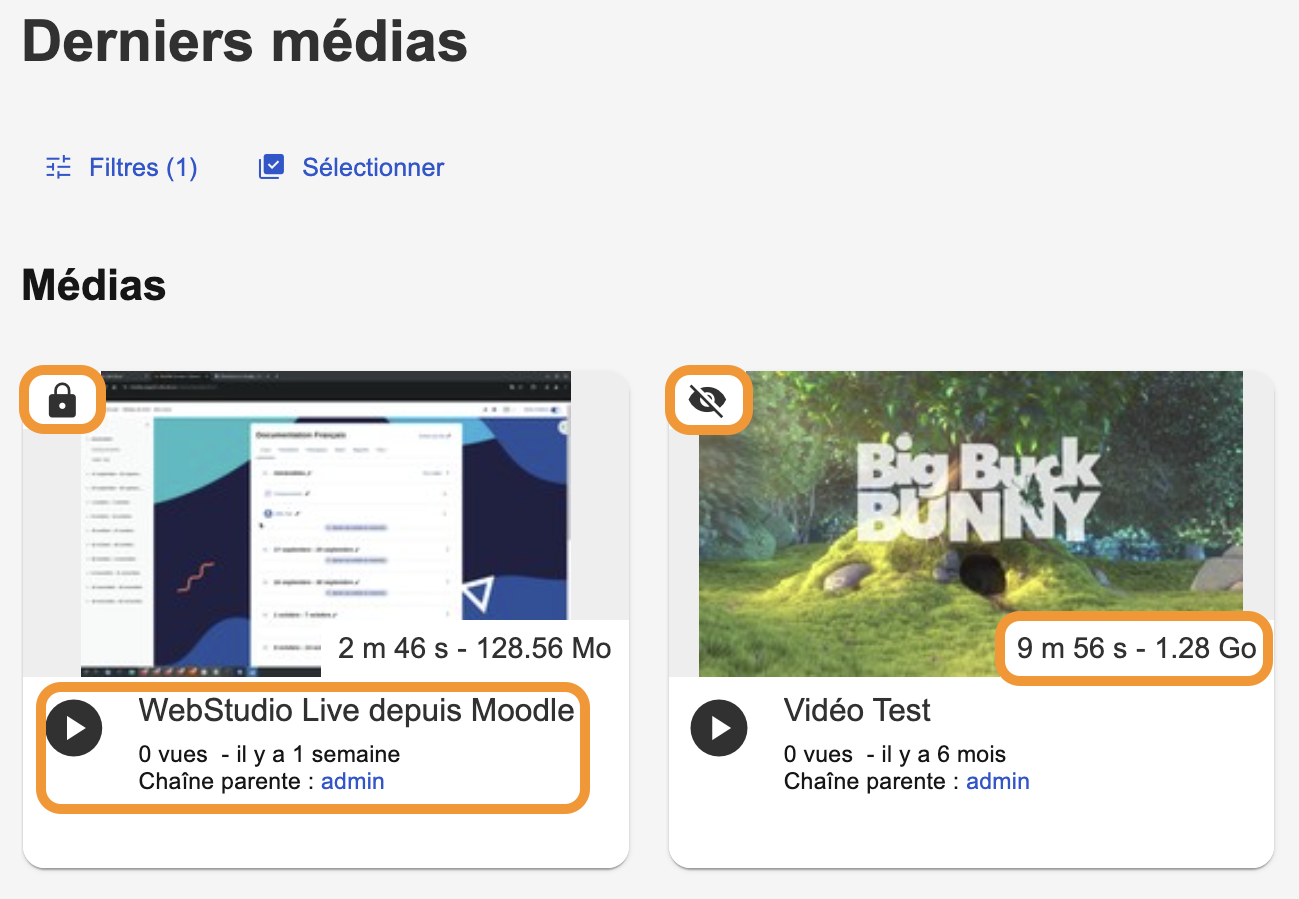
Task: Open the WebStudio Live depuis Moodle thumbnail
Action: coord(325,524)
